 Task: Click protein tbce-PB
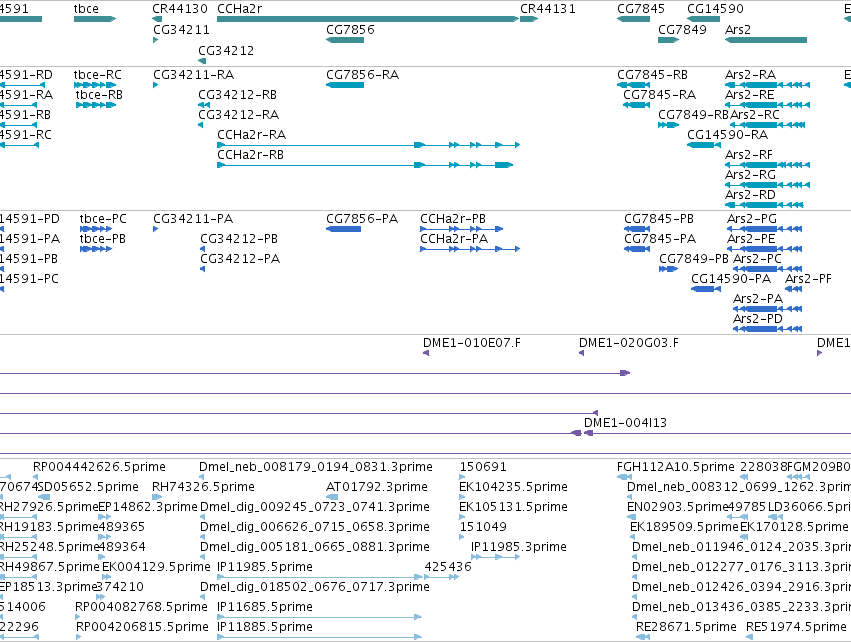click(103, 239)
